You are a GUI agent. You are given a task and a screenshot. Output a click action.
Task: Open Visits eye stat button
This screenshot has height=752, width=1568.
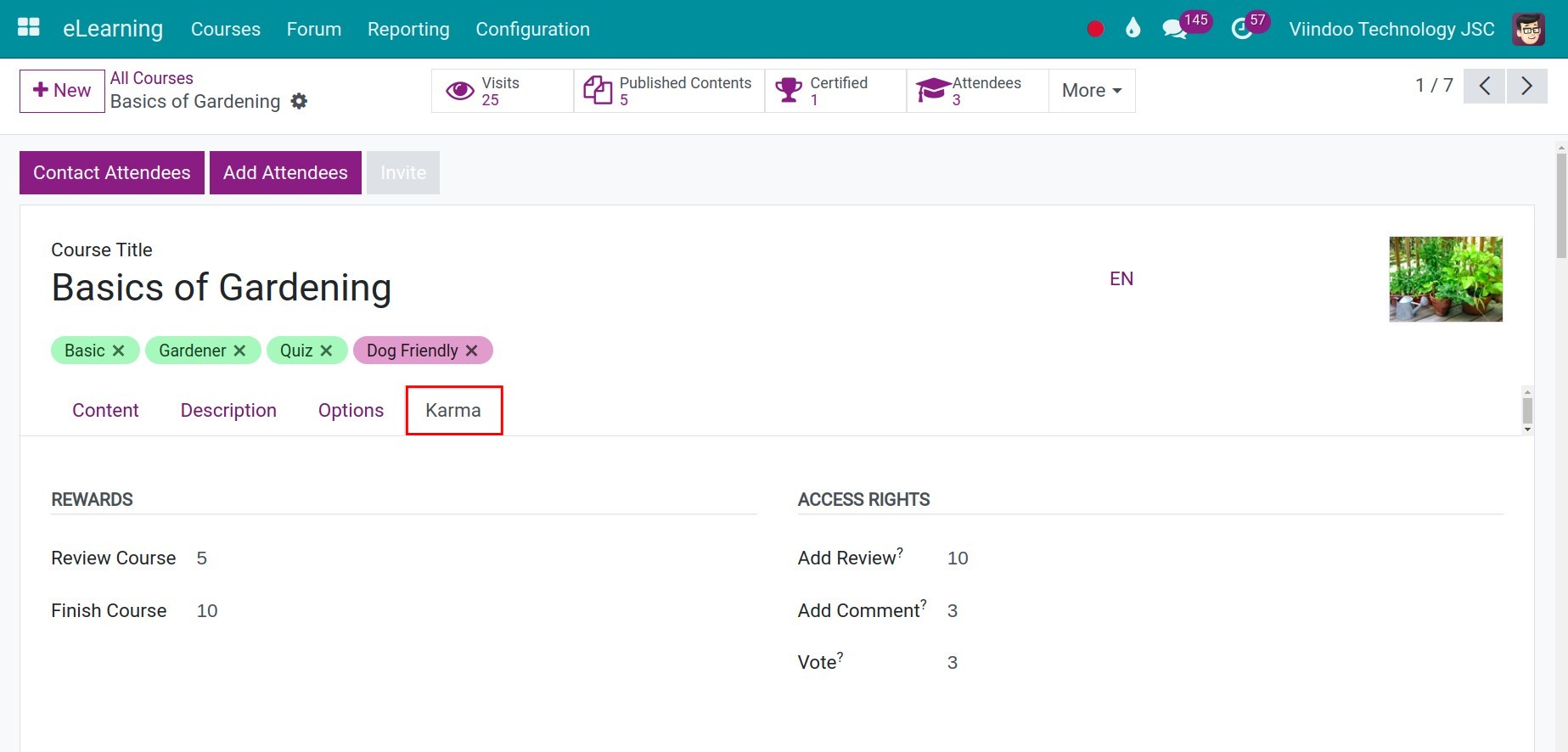503,91
